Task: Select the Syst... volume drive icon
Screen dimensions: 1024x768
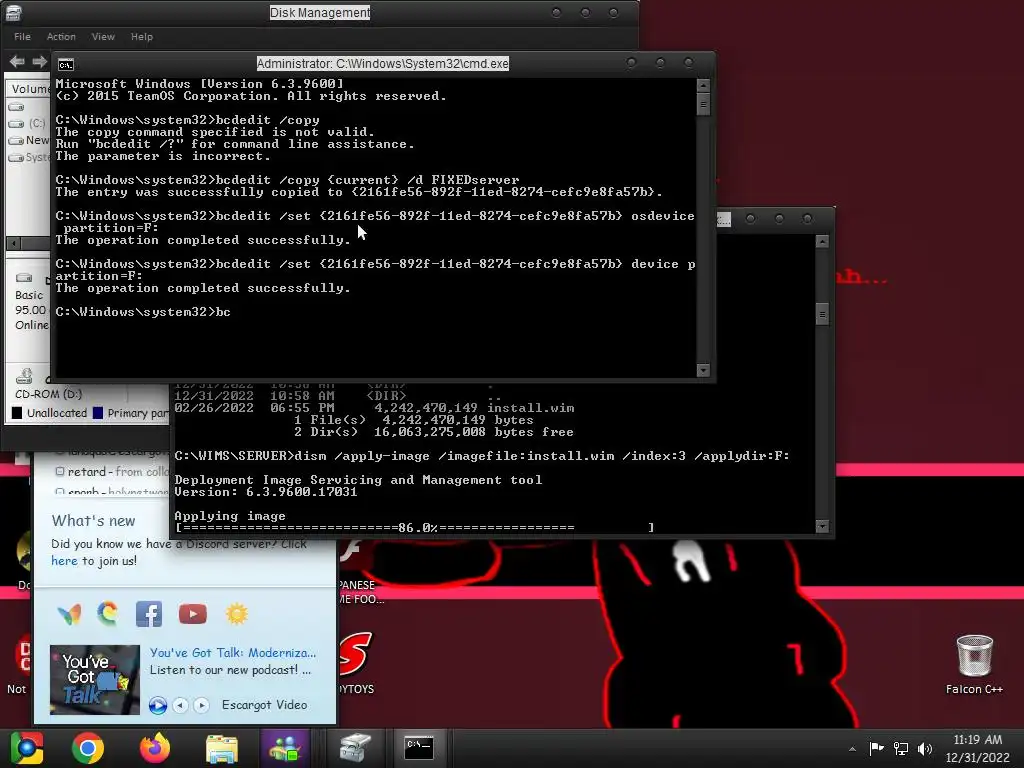Action: 16,157
